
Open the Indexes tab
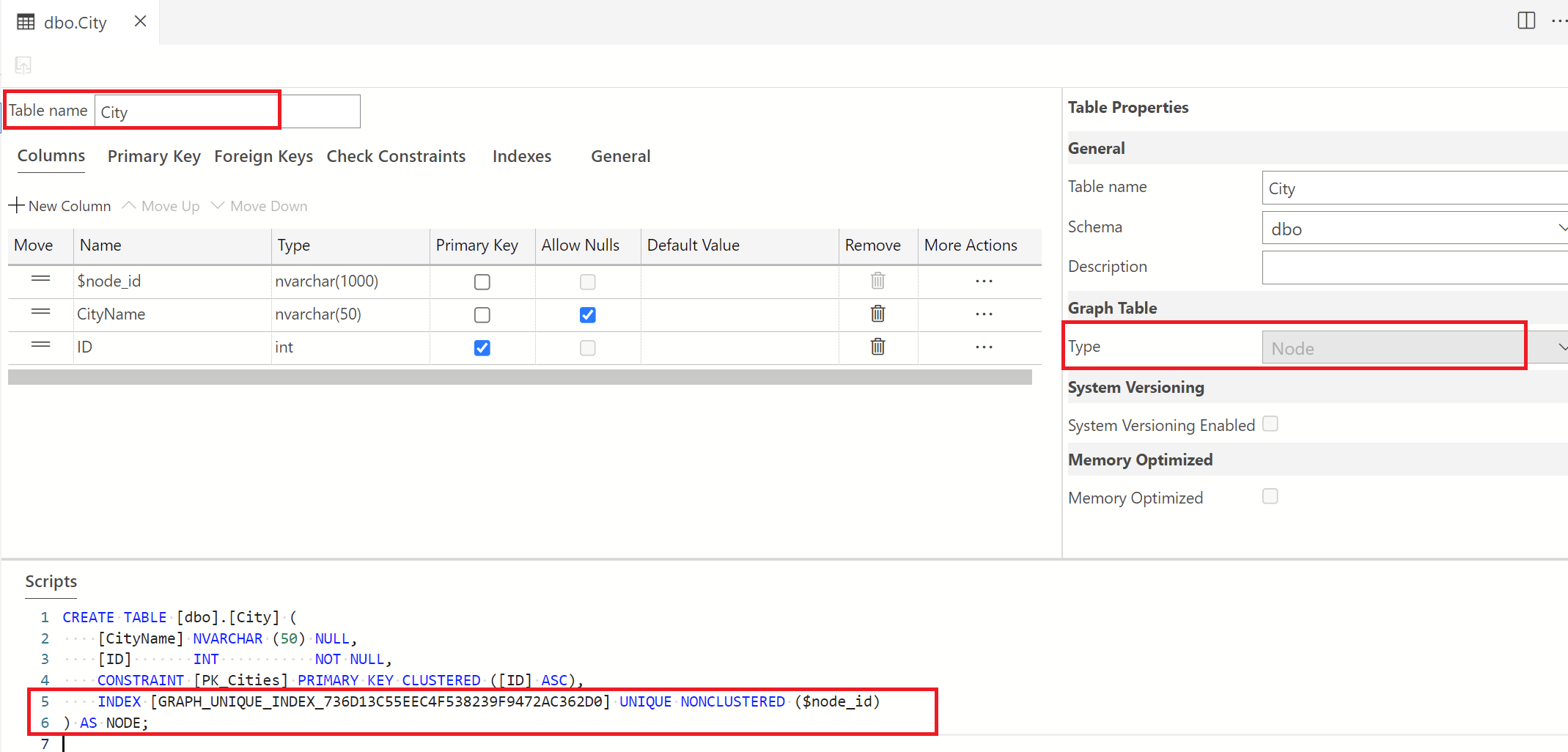point(522,156)
